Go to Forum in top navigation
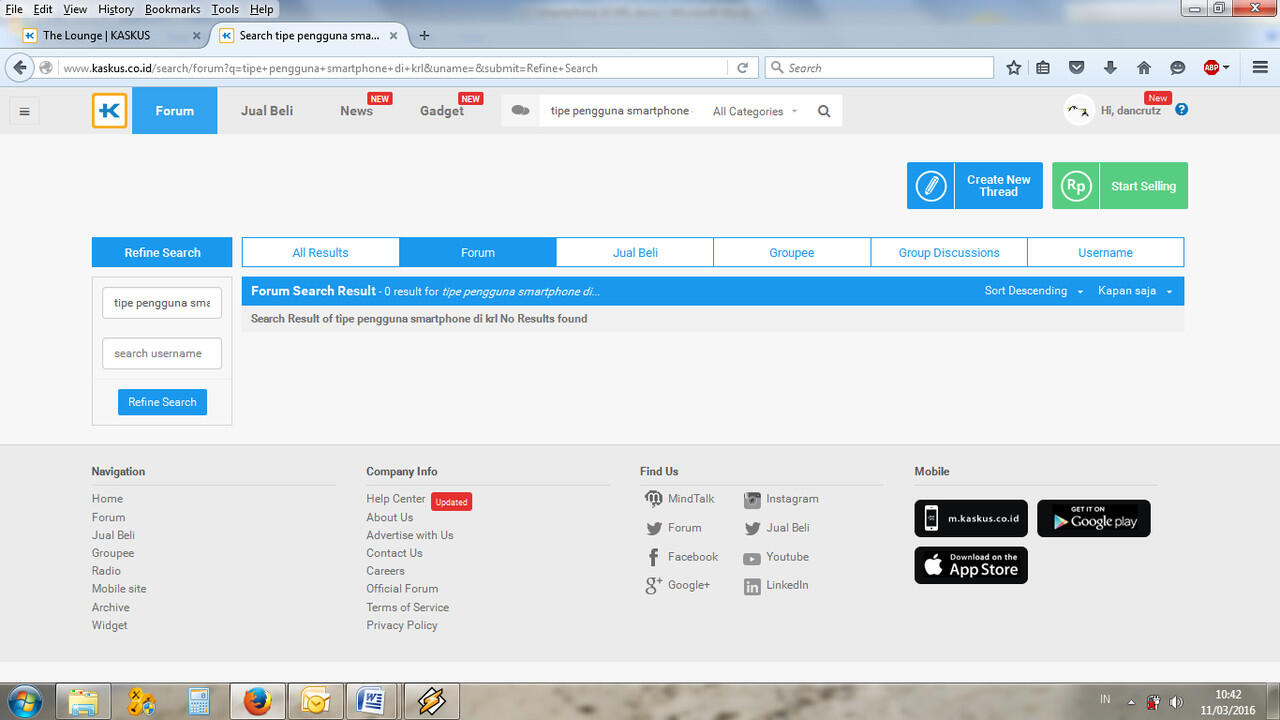The height and width of the screenshot is (720, 1280). 174,111
